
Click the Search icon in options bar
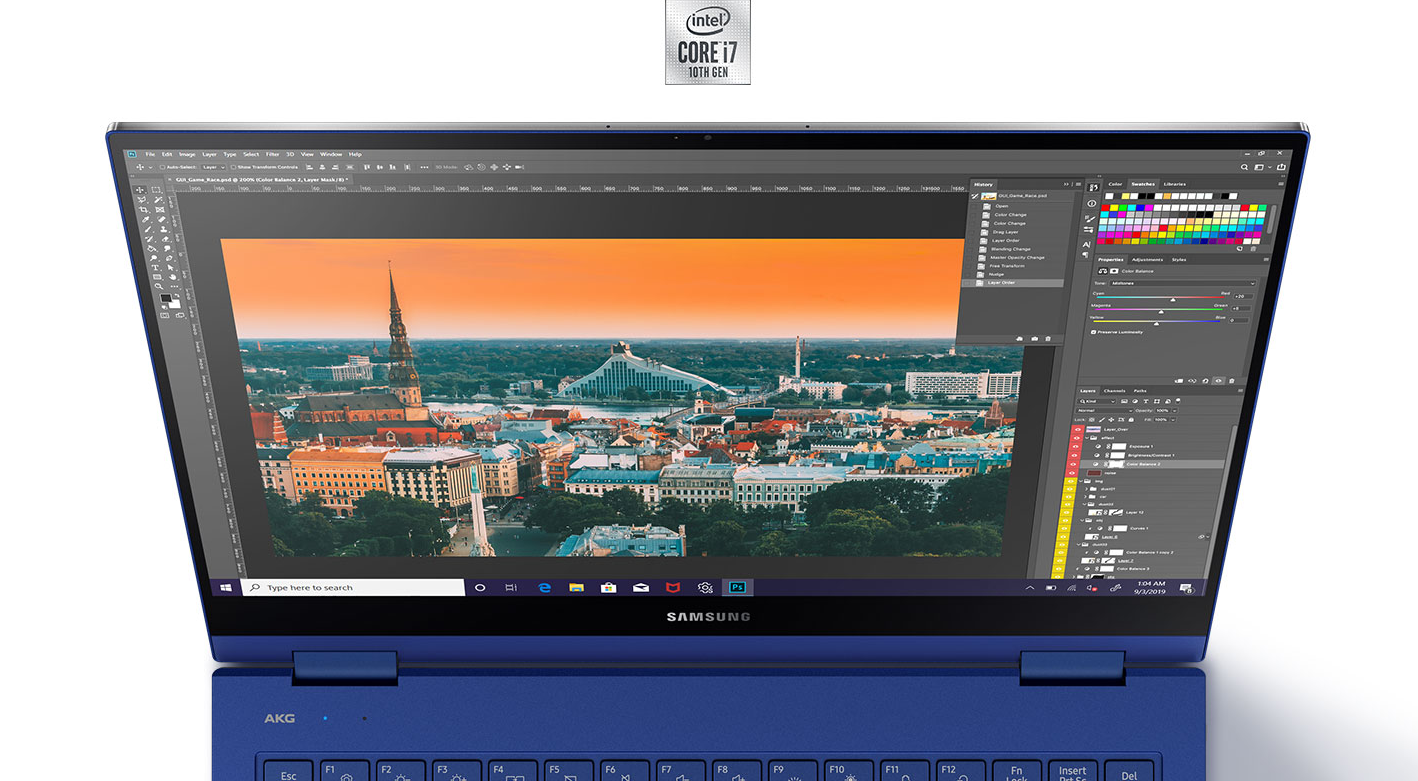pos(1245,167)
